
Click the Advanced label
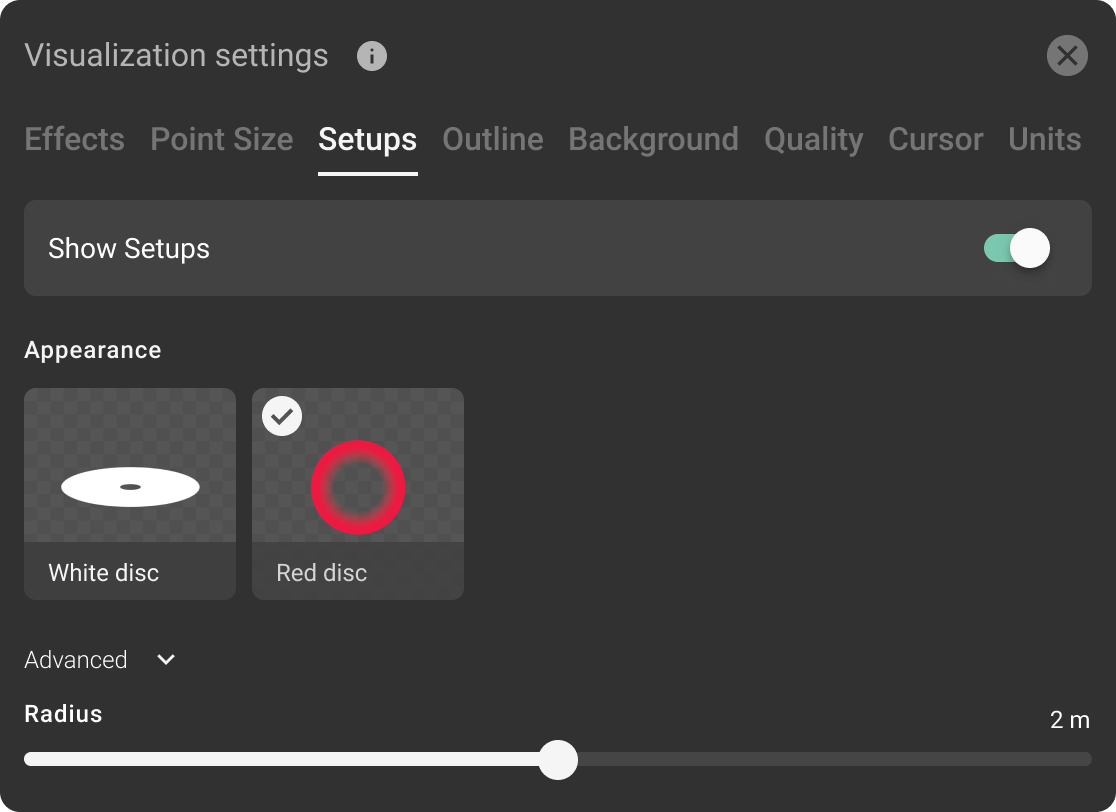76,660
